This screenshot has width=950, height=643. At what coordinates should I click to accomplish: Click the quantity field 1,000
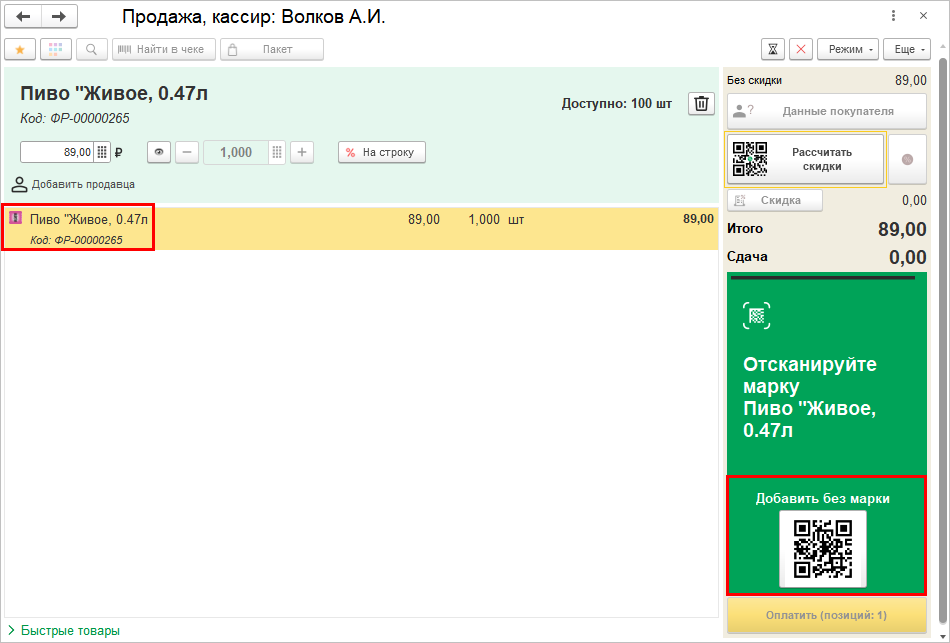(x=236, y=152)
